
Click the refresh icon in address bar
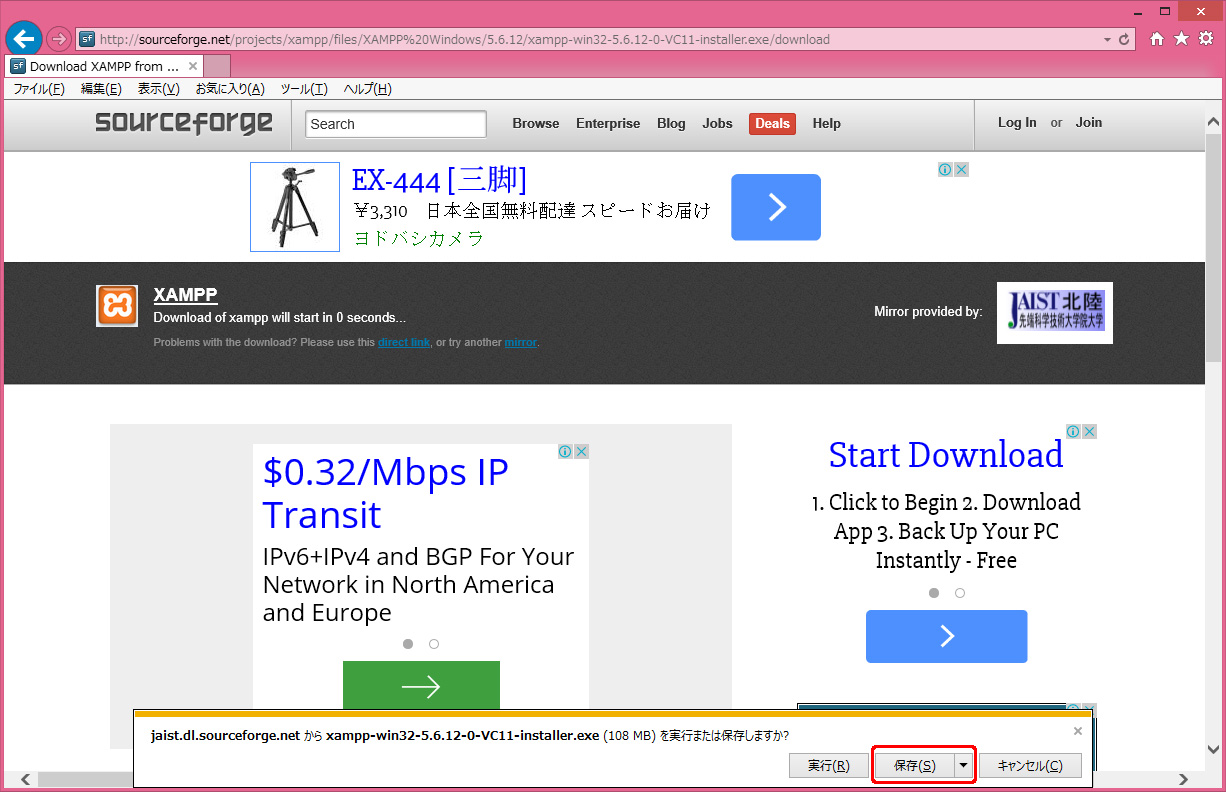pyautogui.click(x=1124, y=40)
